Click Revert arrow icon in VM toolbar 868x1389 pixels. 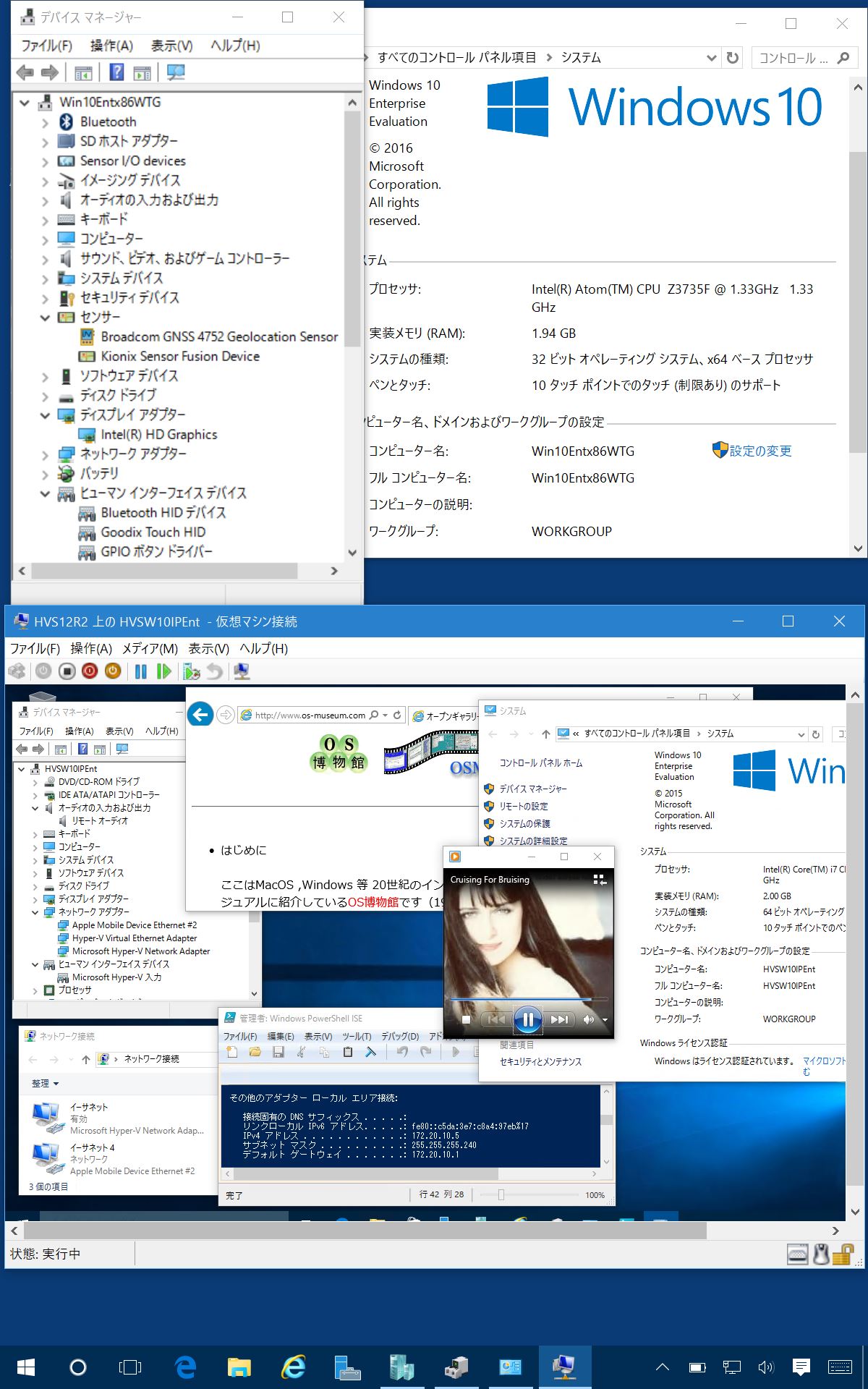click(x=215, y=671)
